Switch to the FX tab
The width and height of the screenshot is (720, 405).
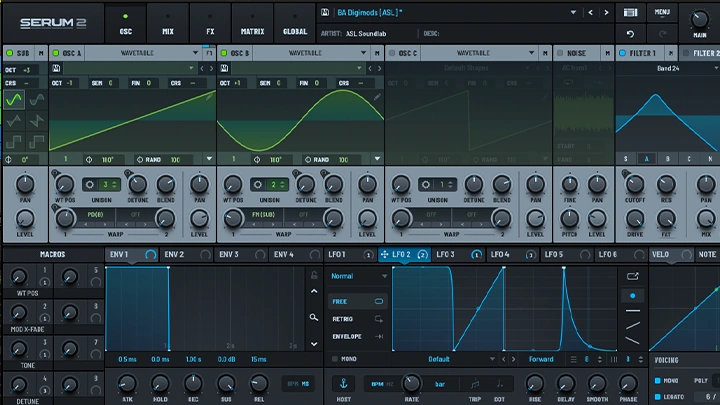point(210,23)
